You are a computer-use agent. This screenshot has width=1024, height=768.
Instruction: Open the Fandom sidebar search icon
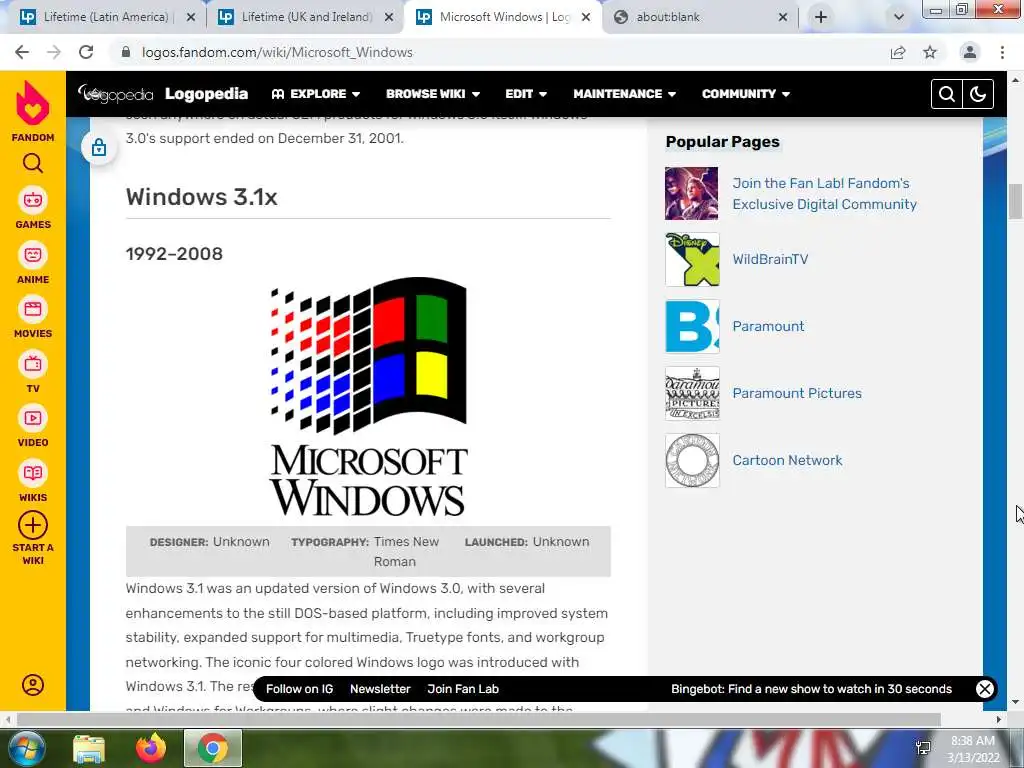(x=33, y=163)
